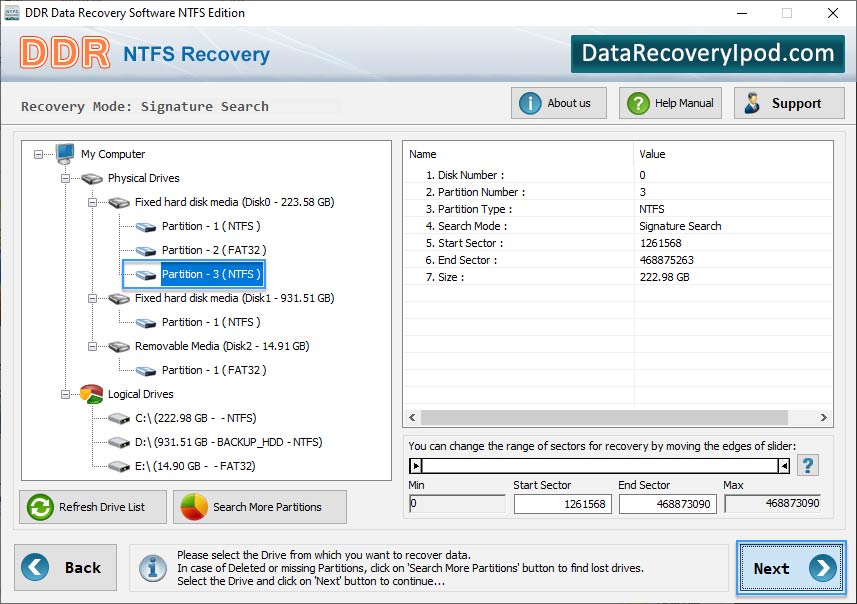
Task: Click the left edge handle of sector slider
Action: point(416,466)
